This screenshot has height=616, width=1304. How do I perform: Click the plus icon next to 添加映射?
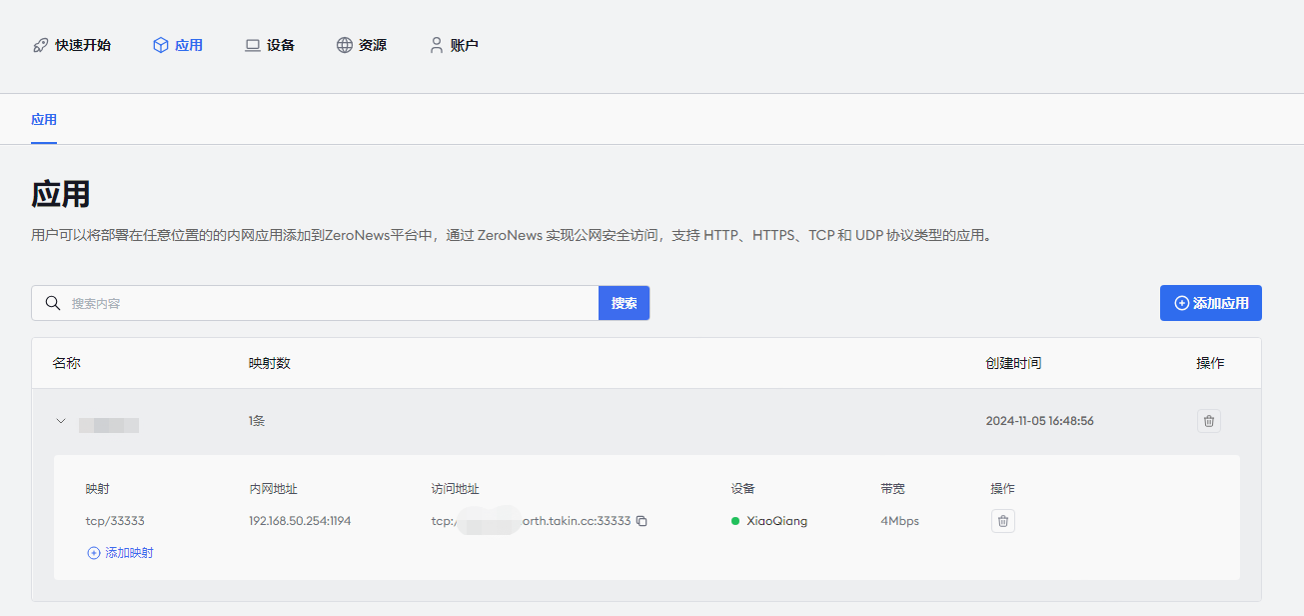94,553
